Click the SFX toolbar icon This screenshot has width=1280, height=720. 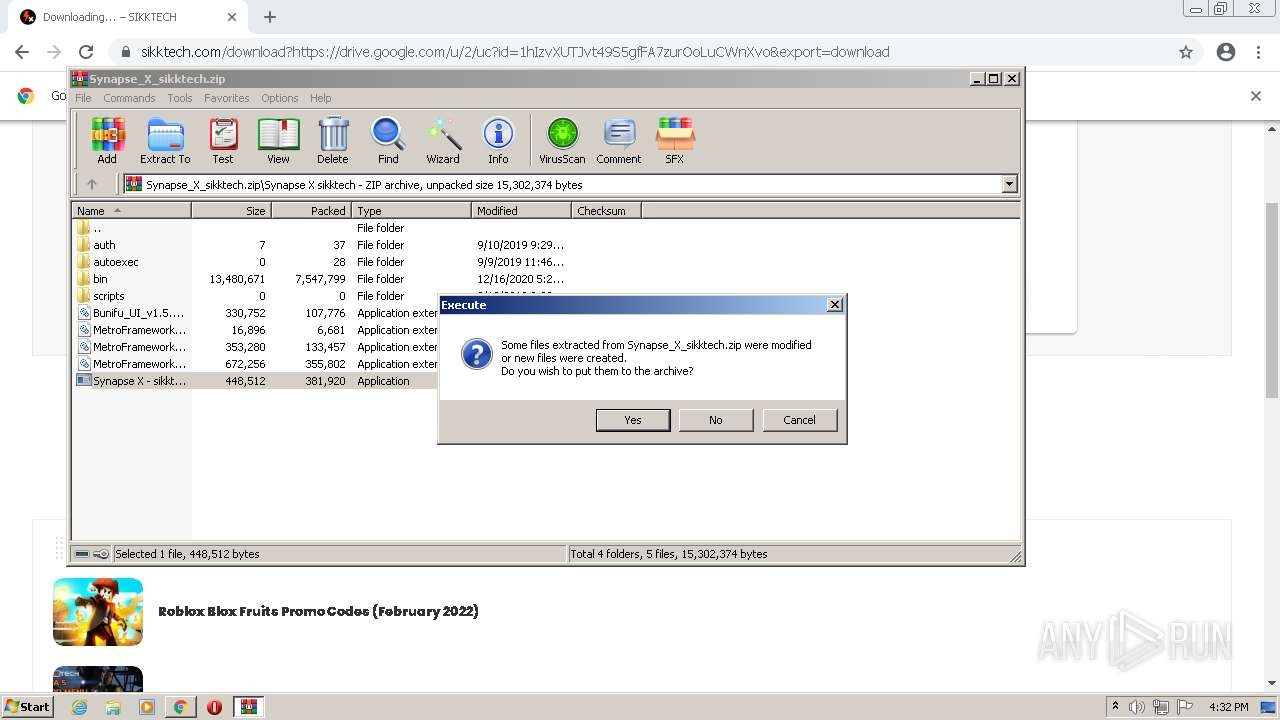click(x=675, y=140)
